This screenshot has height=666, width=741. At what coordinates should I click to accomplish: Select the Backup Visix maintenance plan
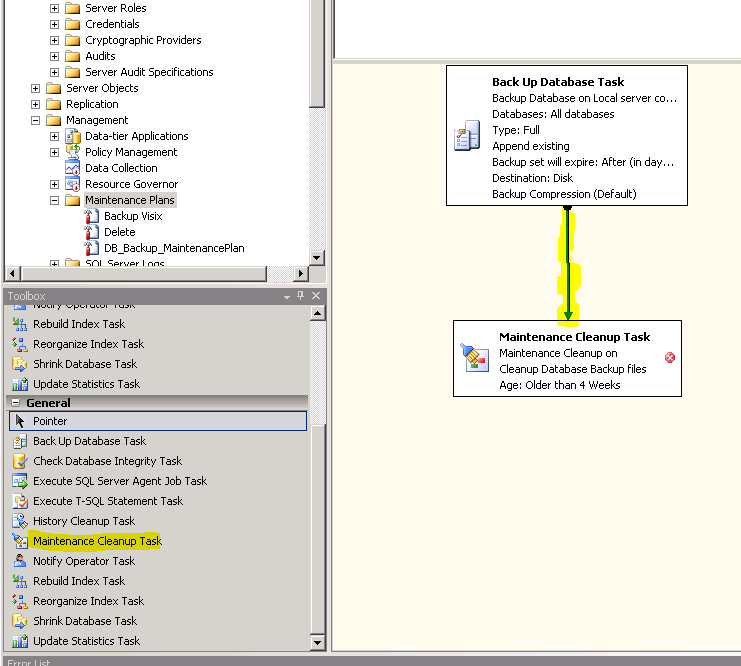133,216
